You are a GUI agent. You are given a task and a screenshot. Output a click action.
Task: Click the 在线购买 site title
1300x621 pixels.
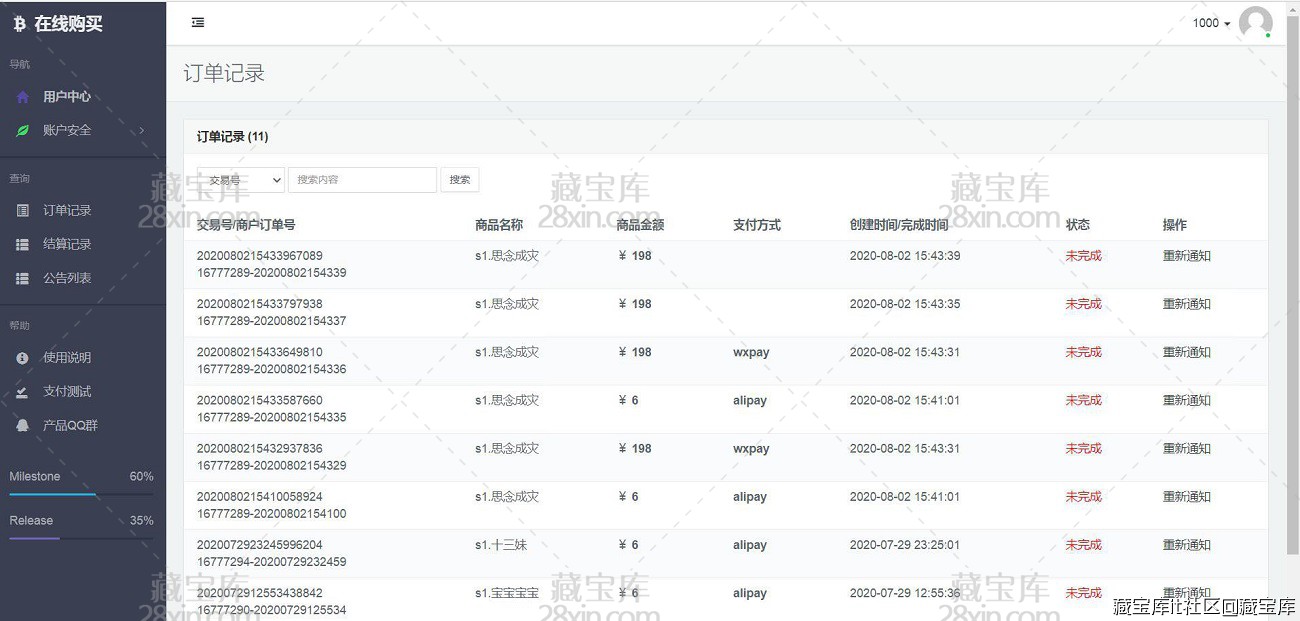click(x=68, y=24)
